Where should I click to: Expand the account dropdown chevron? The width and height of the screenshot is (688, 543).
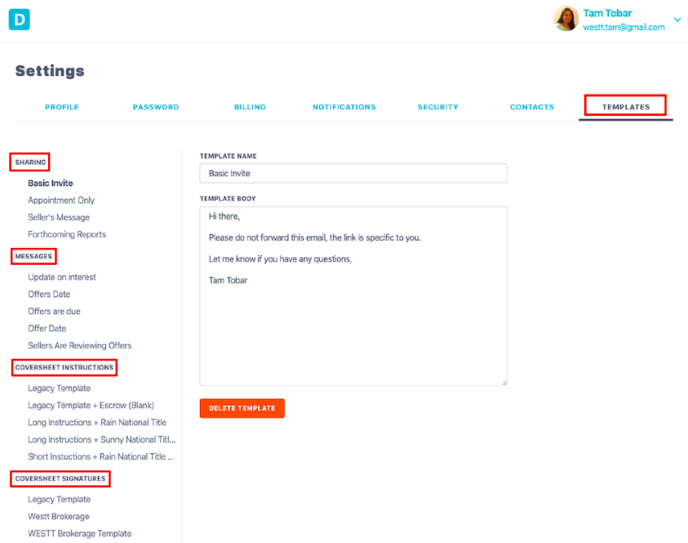(677, 20)
